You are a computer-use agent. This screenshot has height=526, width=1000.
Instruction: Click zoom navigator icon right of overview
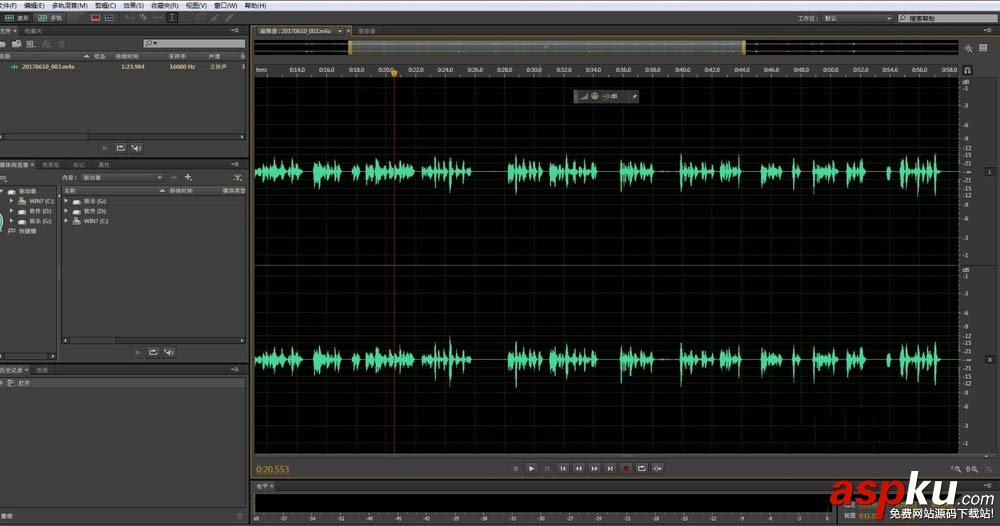coord(968,48)
